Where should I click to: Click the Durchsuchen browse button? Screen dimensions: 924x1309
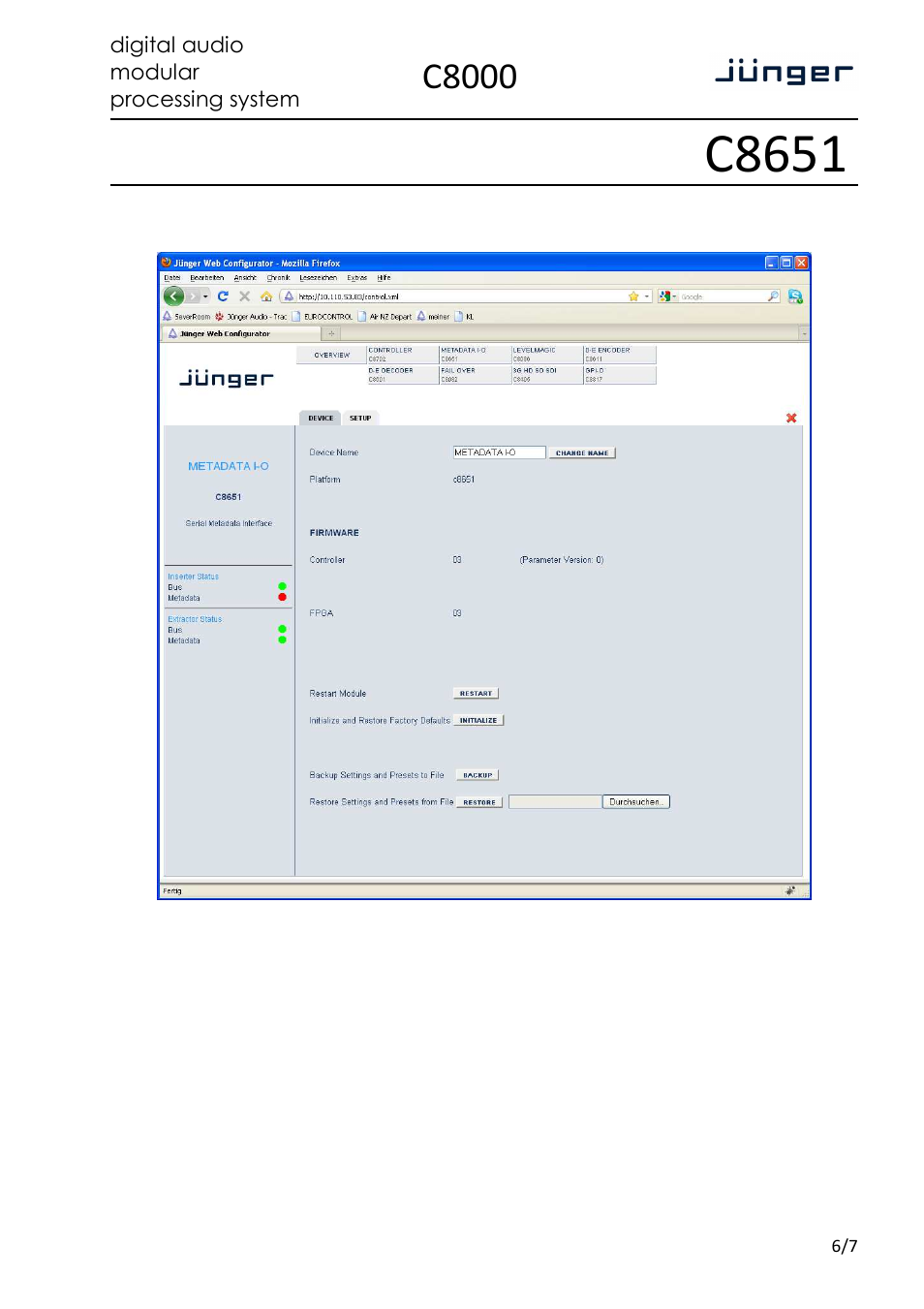(636, 802)
